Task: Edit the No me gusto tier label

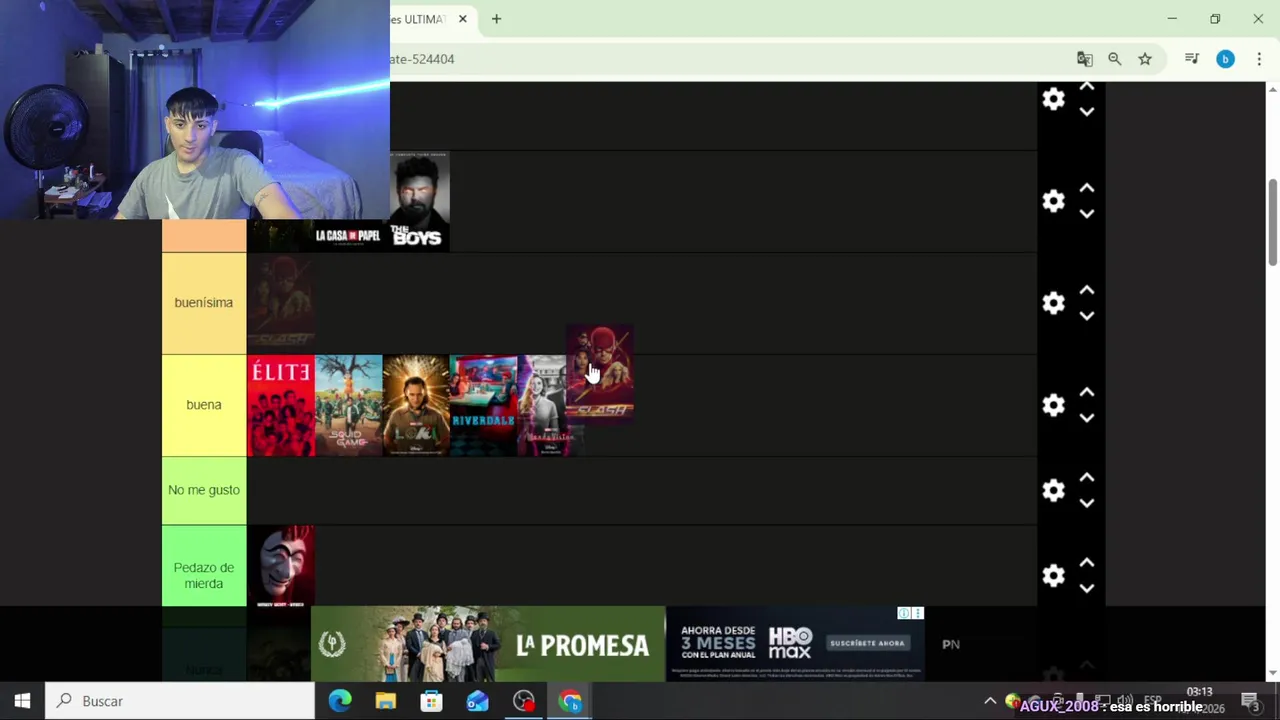Action: (204, 490)
